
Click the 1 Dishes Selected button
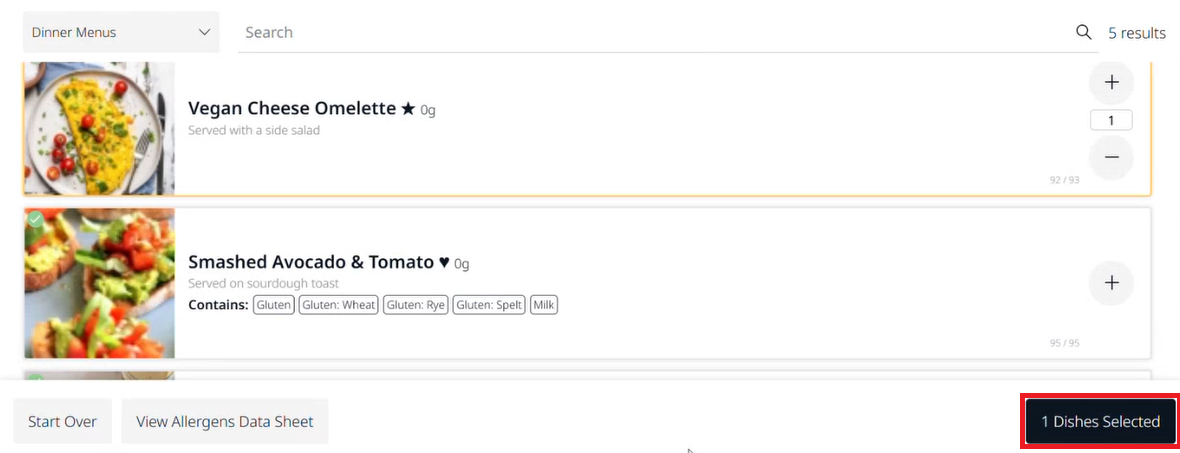coord(1100,421)
